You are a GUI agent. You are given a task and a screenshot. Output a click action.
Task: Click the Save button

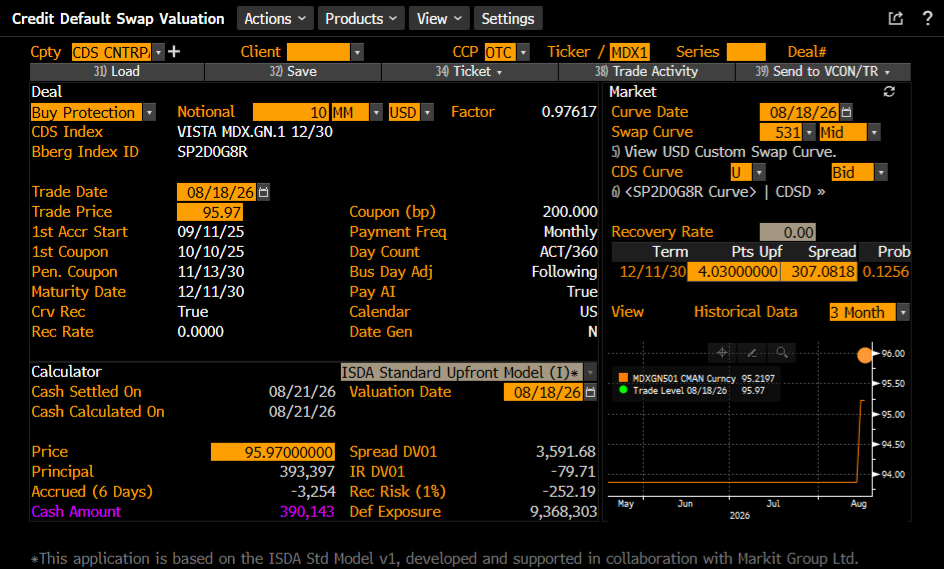click(293, 72)
